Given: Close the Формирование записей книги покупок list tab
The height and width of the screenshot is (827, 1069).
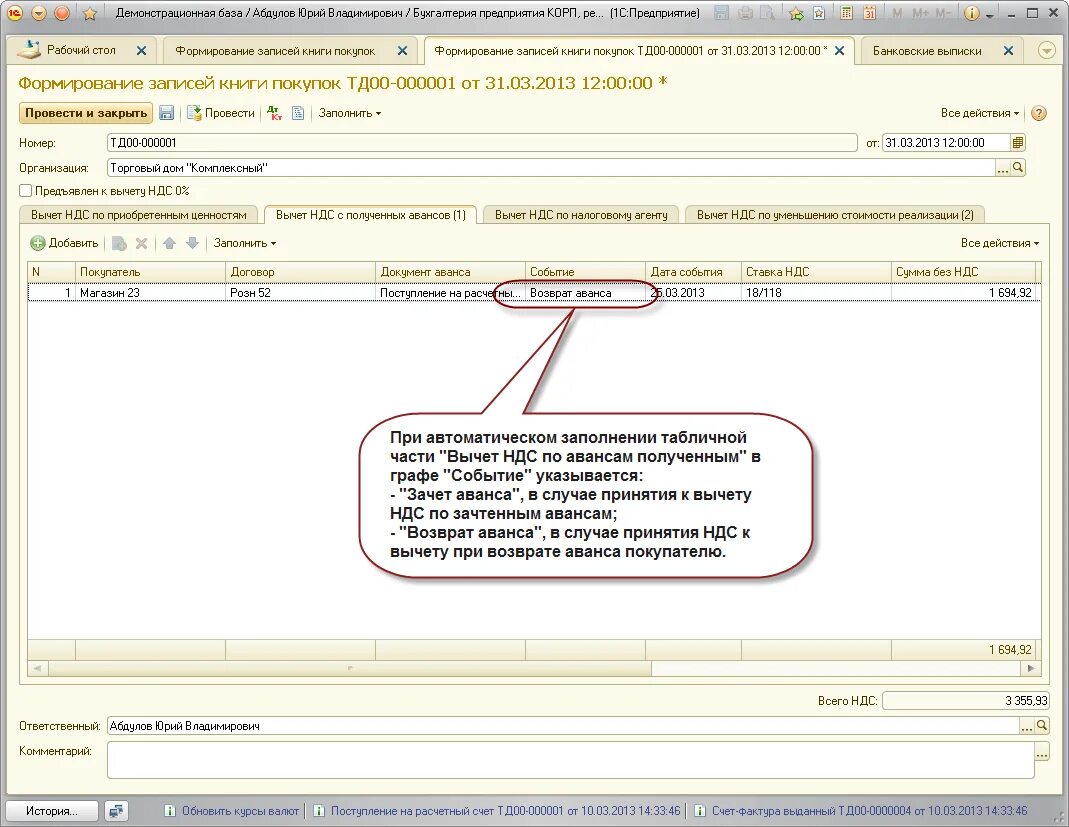Looking at the screenshot, I should pos(402,51).
